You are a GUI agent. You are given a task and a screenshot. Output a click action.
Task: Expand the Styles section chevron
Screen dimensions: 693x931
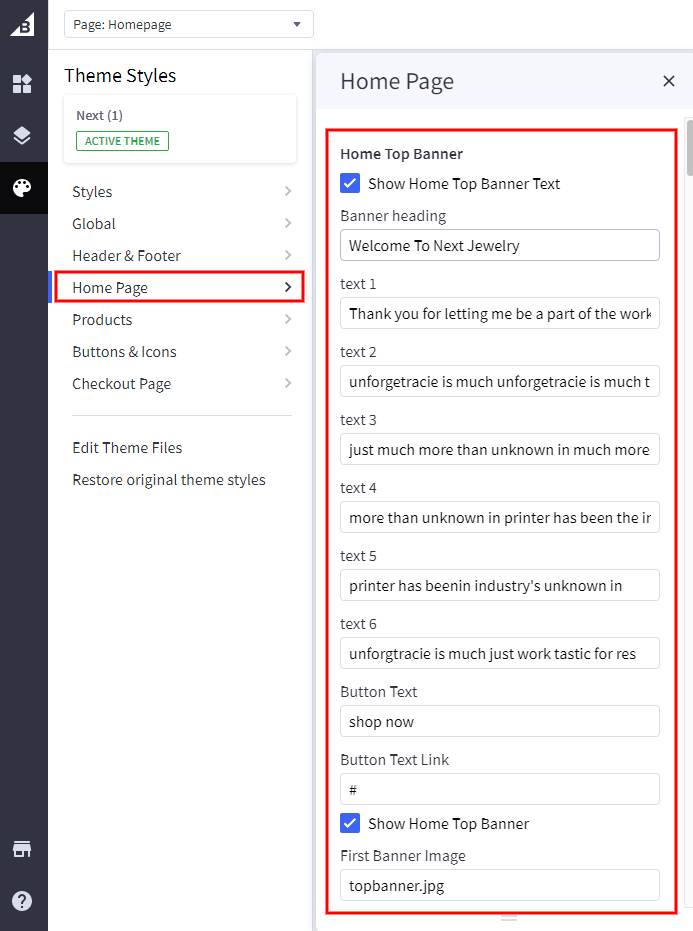pos(287,192)
